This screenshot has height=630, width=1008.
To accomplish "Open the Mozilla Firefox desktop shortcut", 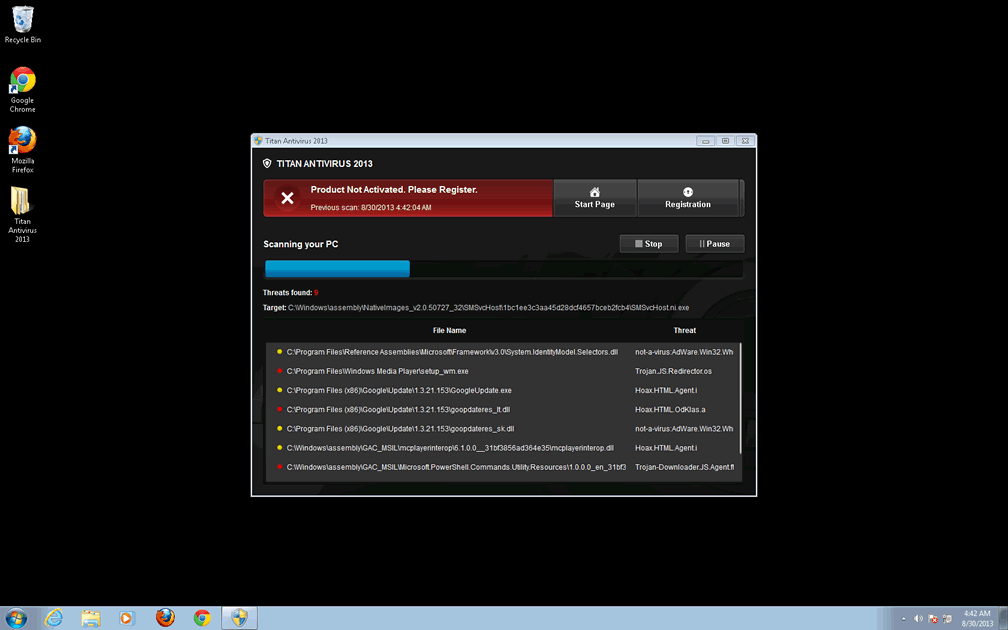I will pyautogui.click(x=22, y=141).
